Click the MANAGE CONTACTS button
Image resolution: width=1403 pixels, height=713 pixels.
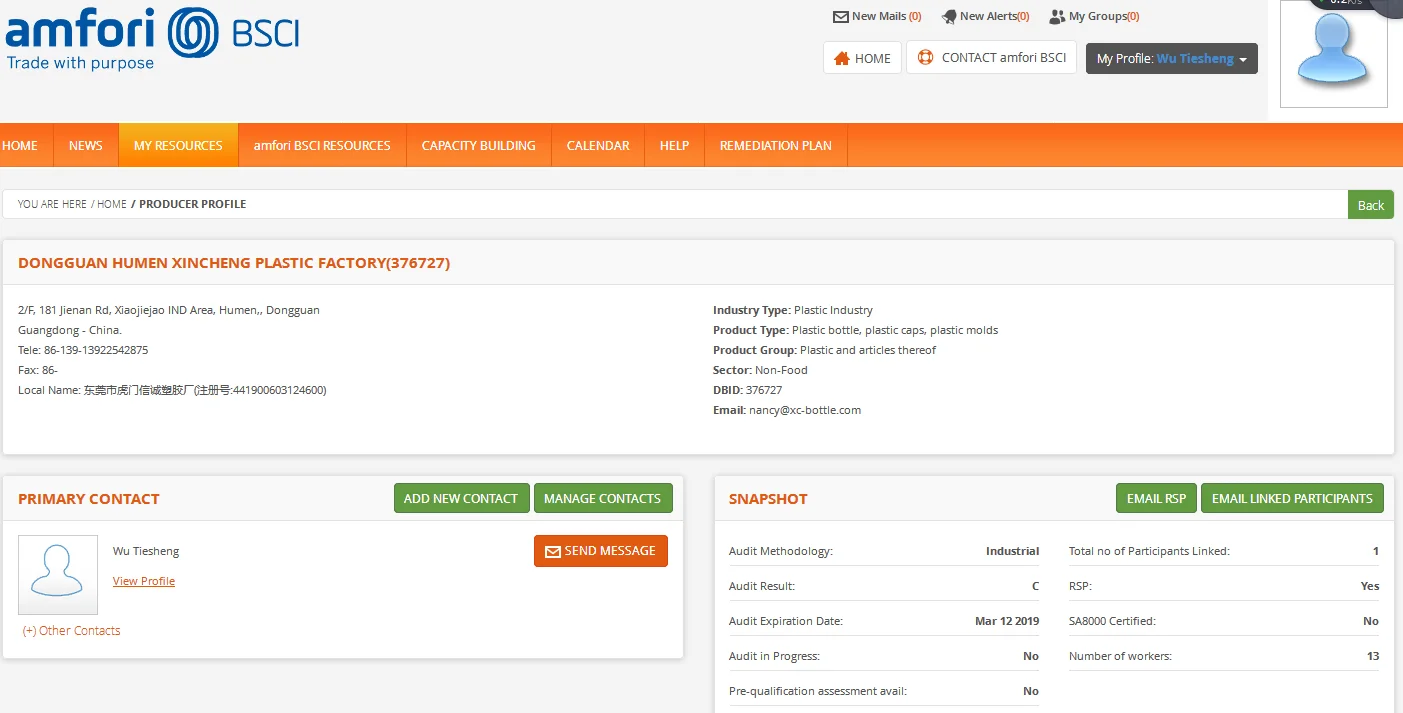[x=602, y=498]
